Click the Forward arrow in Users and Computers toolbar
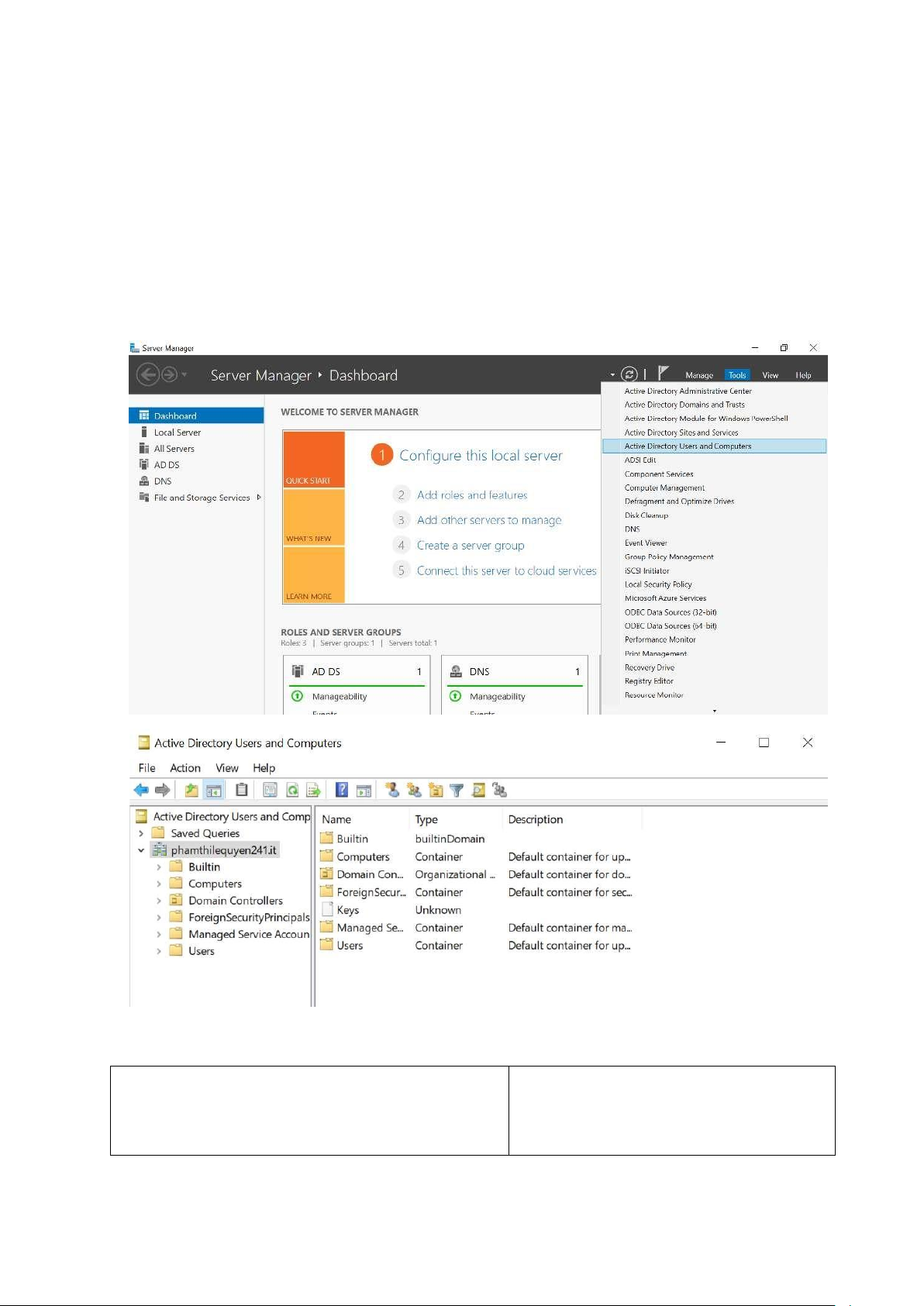Screen dimensions: 924x1306 pos(162,790)
